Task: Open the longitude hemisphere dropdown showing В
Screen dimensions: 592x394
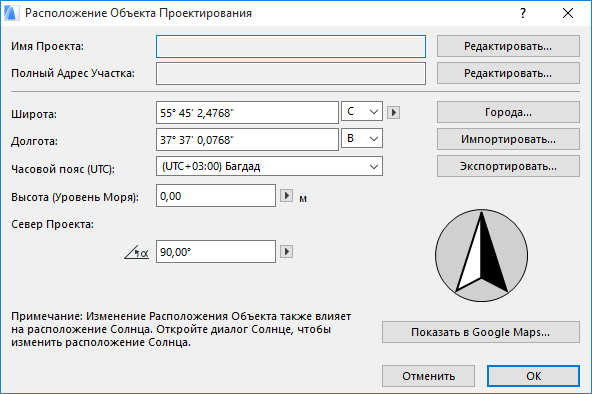Action: coord(362,138)
